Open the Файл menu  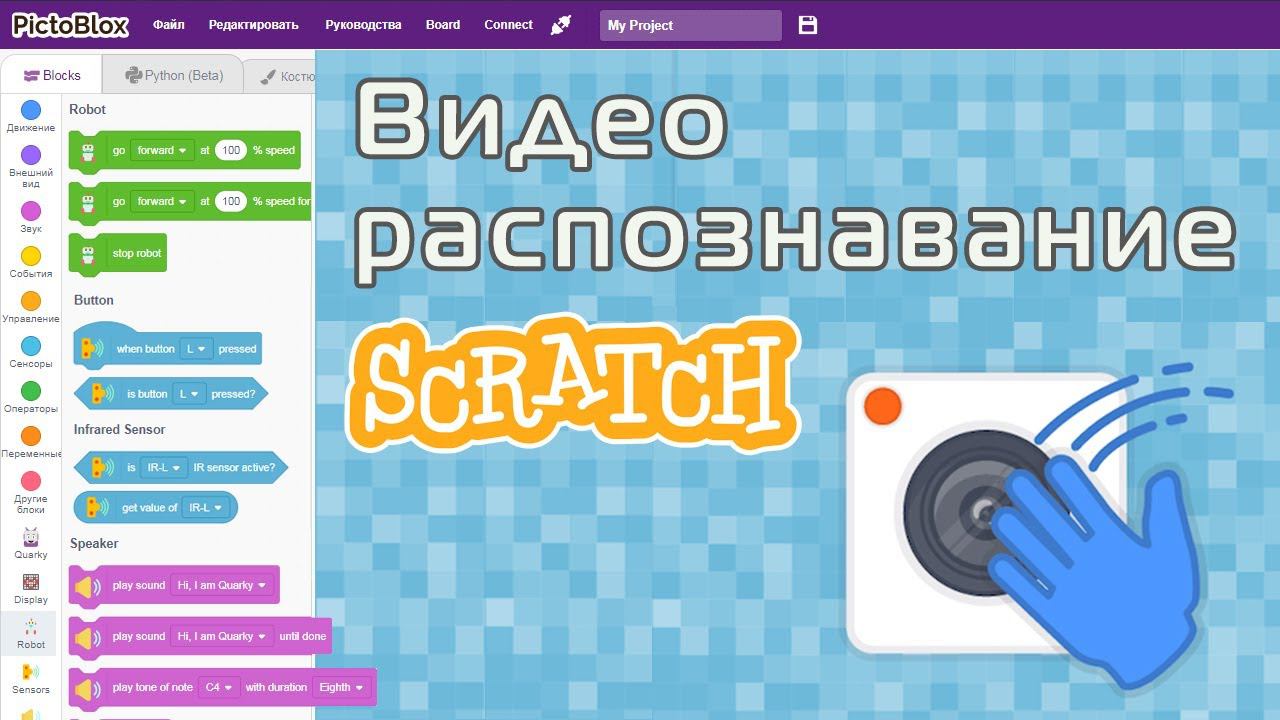click(x=169, y=25)
